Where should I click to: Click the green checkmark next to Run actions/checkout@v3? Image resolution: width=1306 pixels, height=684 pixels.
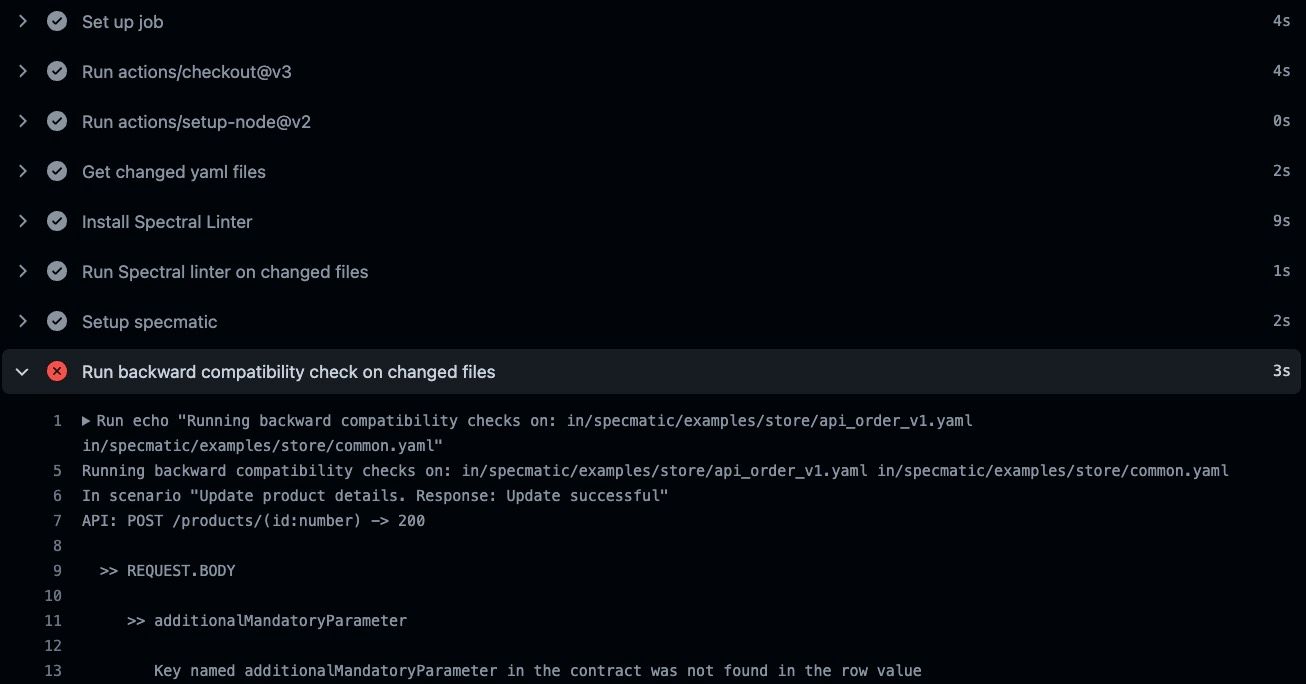click(x=57, y=71)
